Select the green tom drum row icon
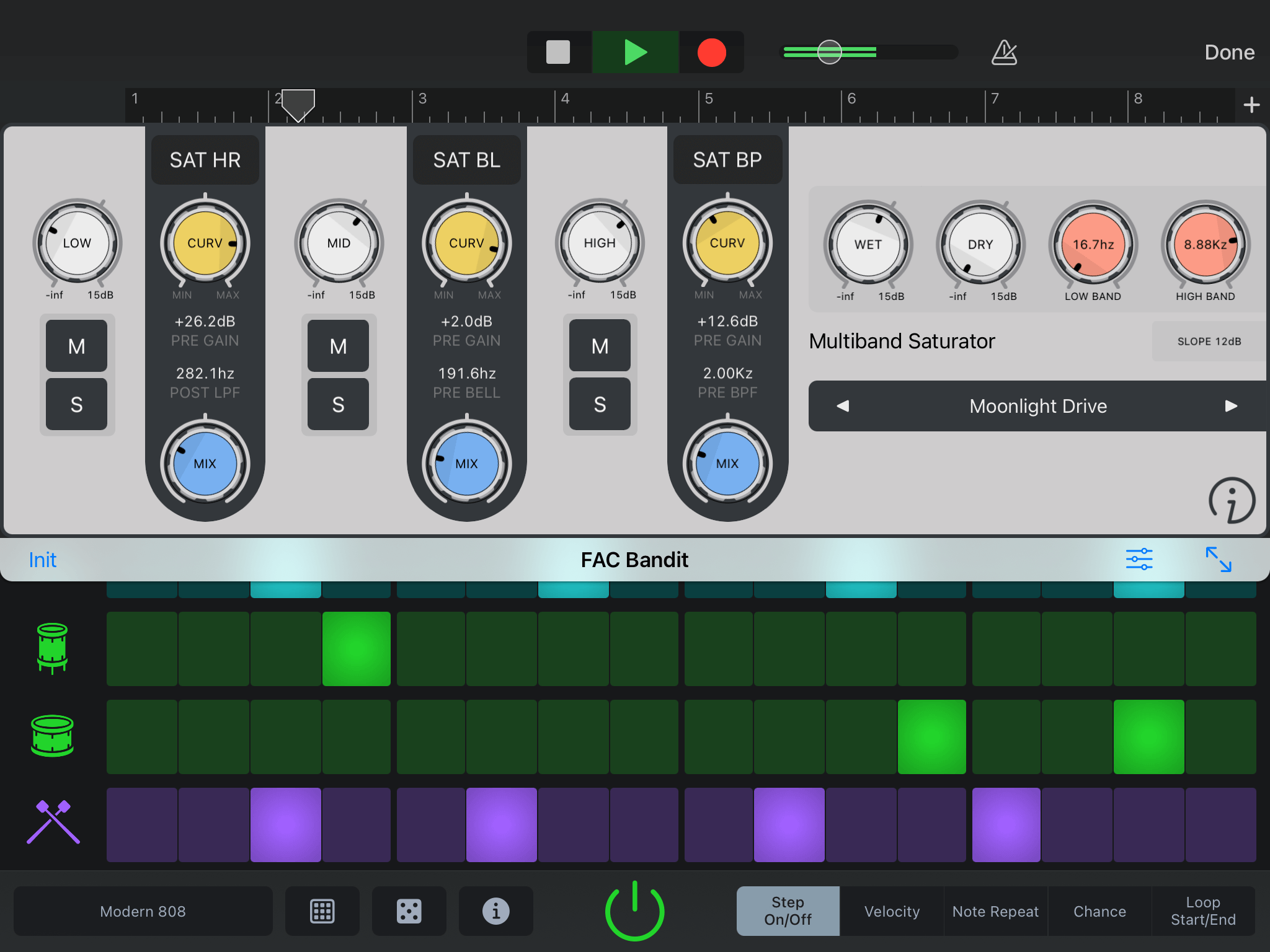 (x=52, y=648)
